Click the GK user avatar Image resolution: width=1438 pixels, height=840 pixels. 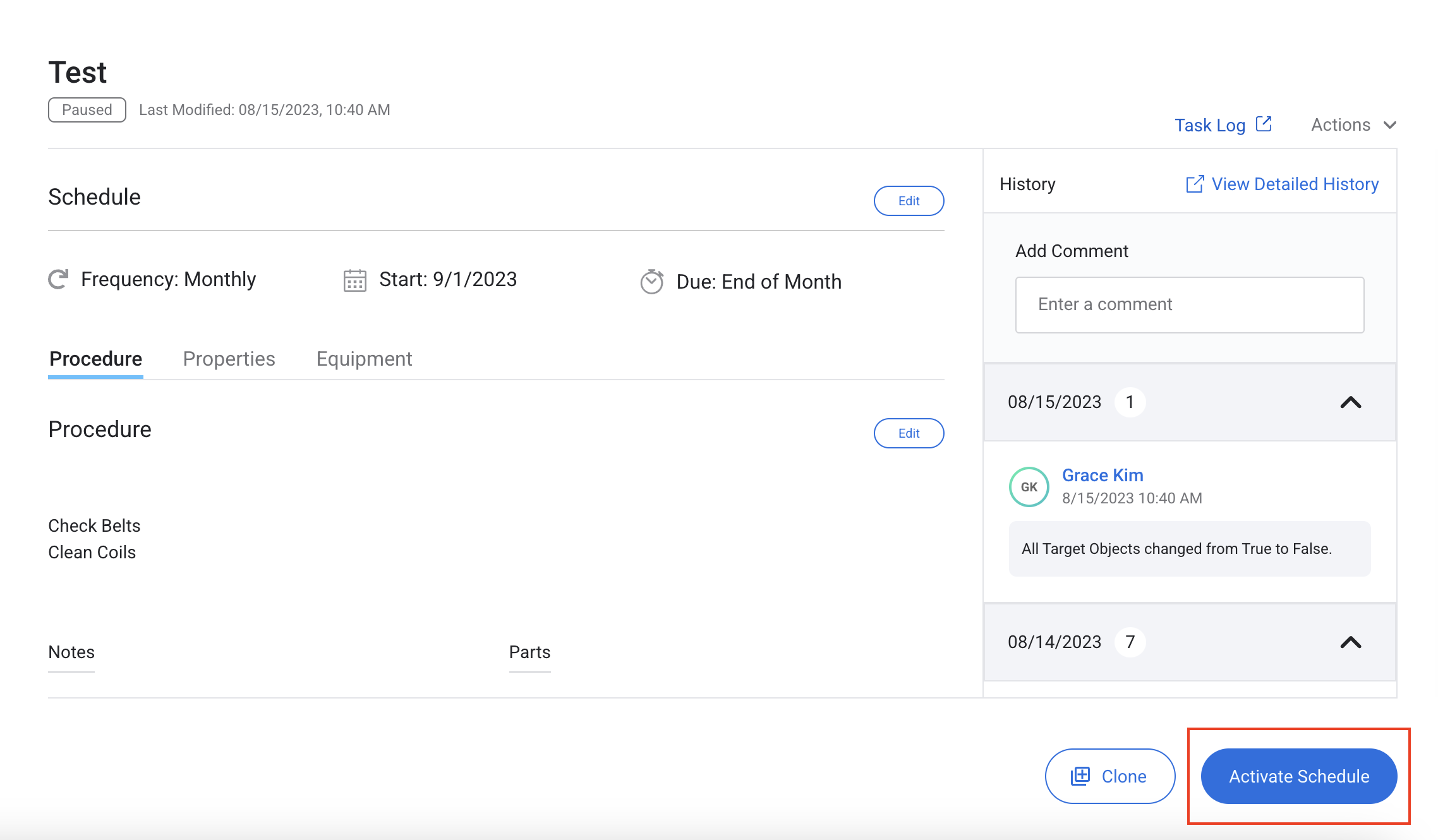[x=1029, y=487]
